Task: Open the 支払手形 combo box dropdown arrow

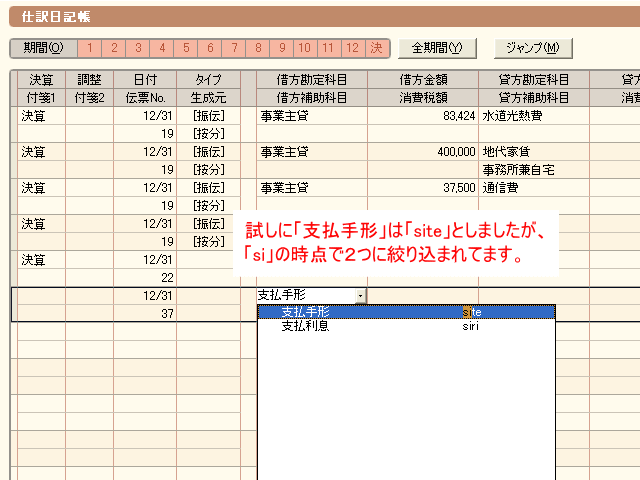Action: pos(360,296)
